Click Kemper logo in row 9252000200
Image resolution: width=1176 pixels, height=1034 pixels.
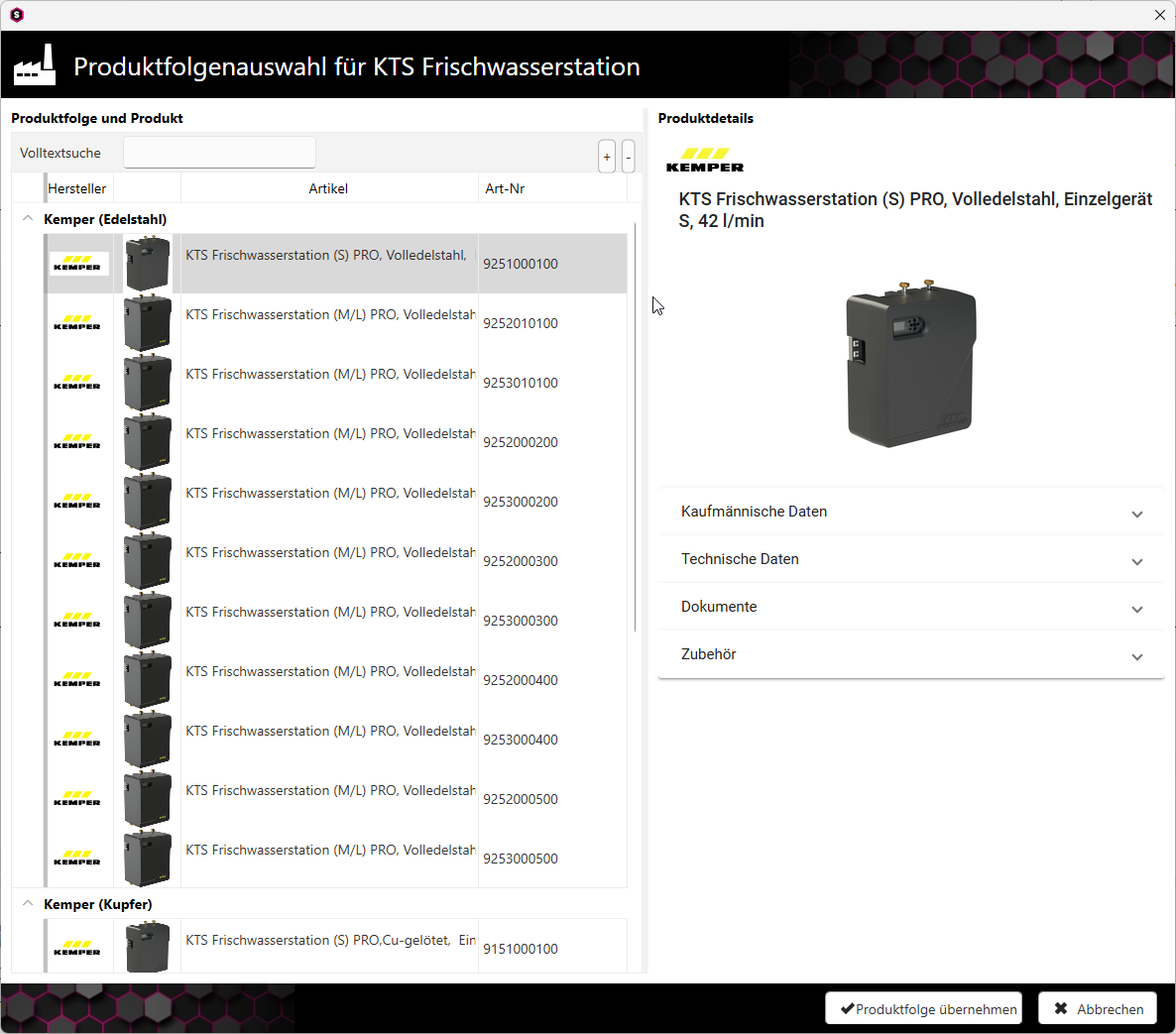[x=77, y=441]
